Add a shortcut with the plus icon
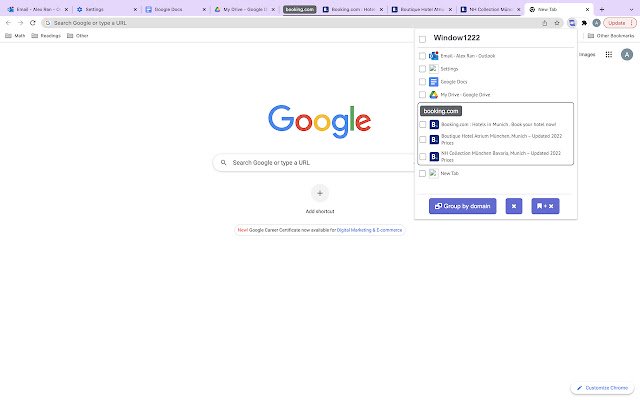This screenshot has height=400, width=640. coord(320,193)
